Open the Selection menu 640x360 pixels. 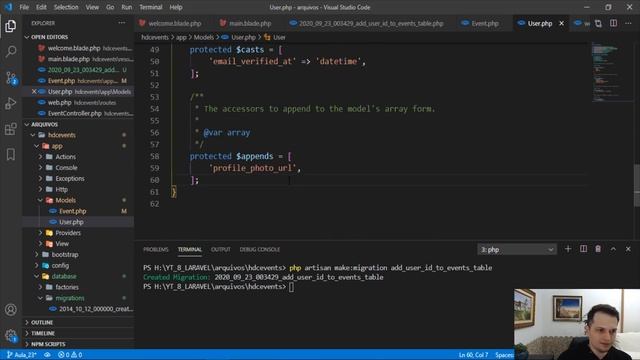(x=66, y=7)
